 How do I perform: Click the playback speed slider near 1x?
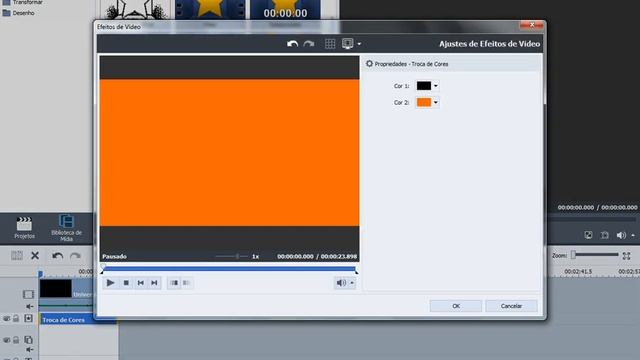click(x=231, y=256)
